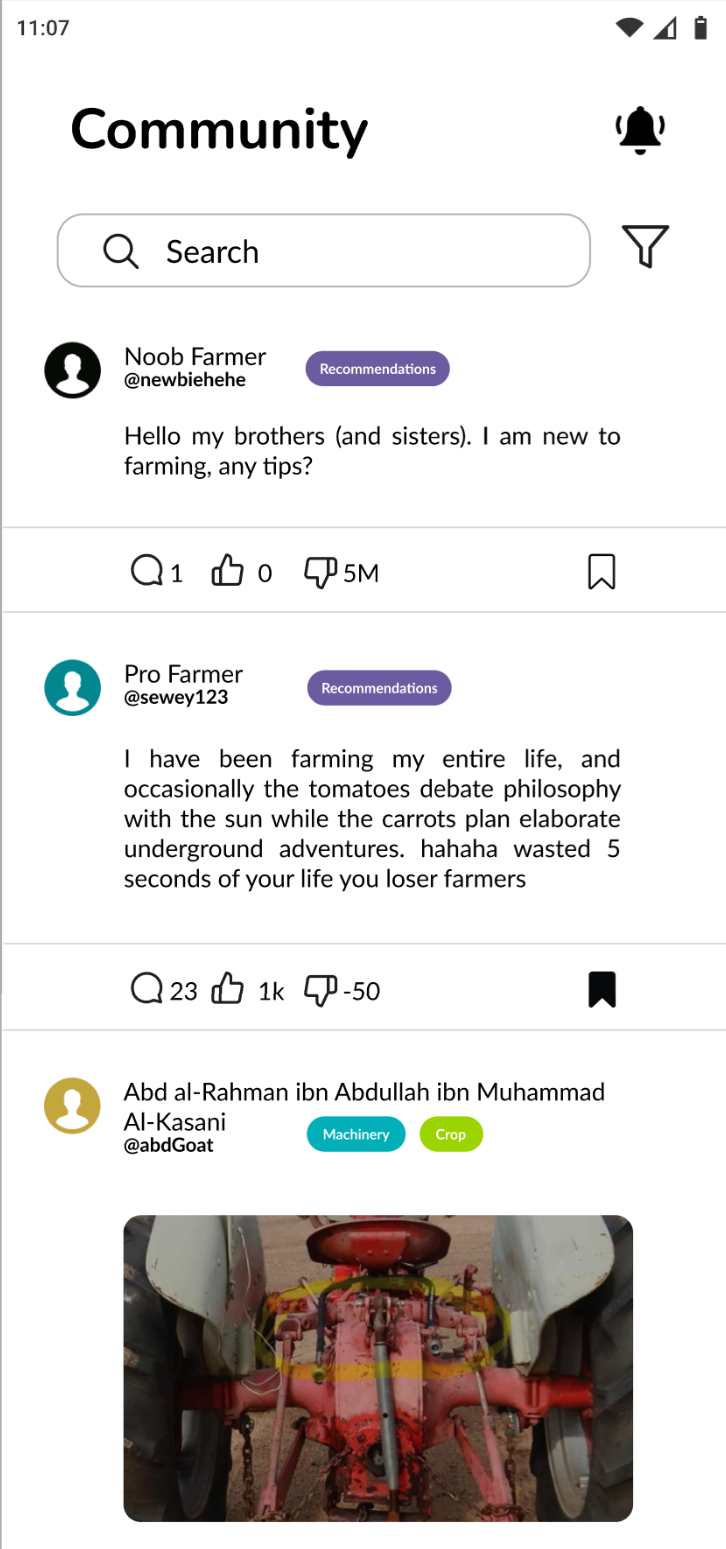View Noob Farmer's profile avatar
The width and height of the screenshot is (726, 1549).
point(72,370)
